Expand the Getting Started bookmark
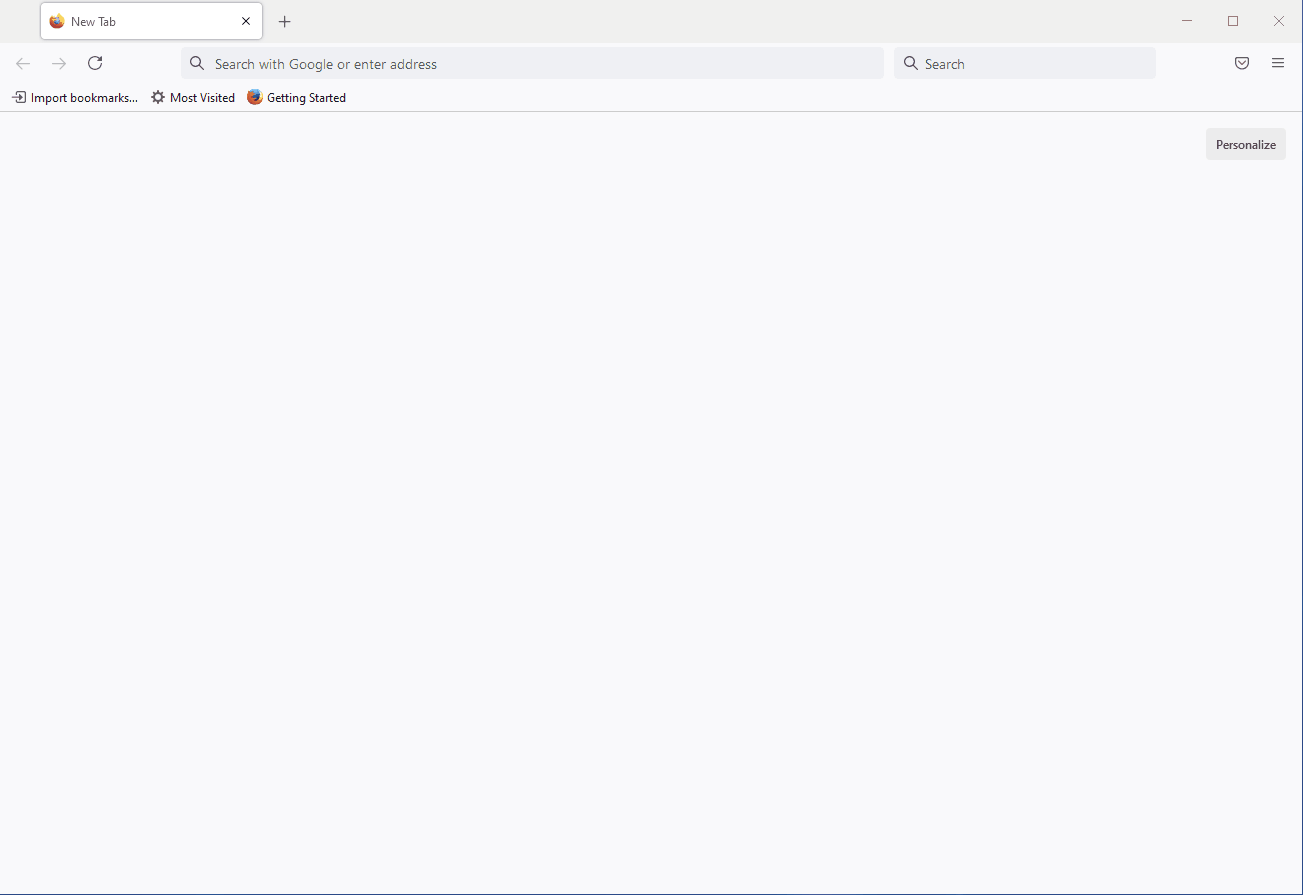 pyautogui.click(x=296, y=97)
